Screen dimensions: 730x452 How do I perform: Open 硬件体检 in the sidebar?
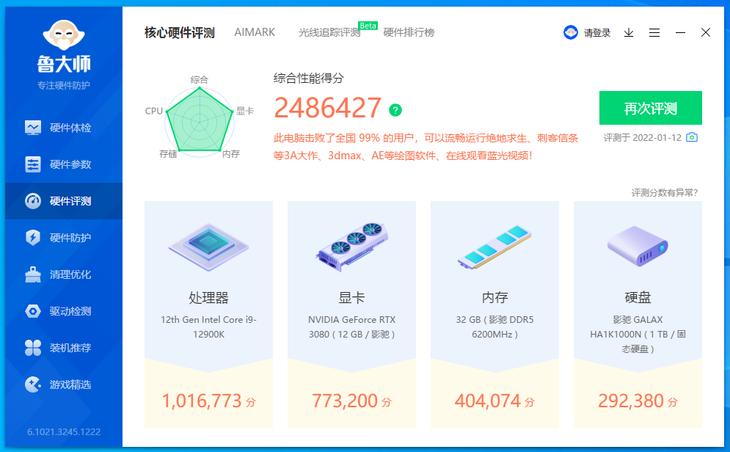pyautogui.click(x=64, y=128)
